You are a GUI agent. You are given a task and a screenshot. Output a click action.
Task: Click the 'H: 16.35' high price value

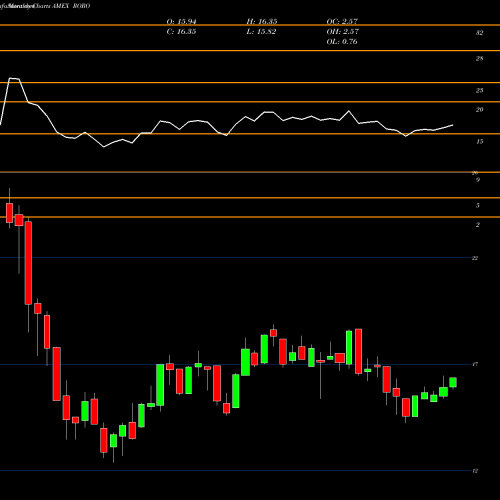pyautogui.click(x=262, y=22)
